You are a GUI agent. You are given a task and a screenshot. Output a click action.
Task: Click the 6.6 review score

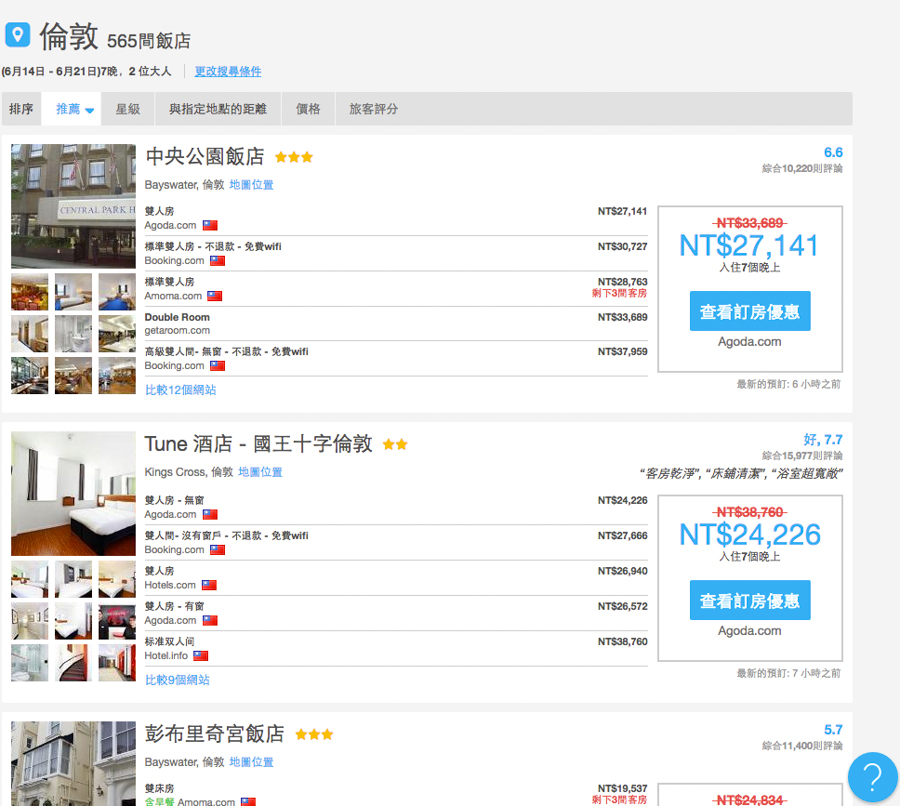pyautogui.click(x=833, y=152)
